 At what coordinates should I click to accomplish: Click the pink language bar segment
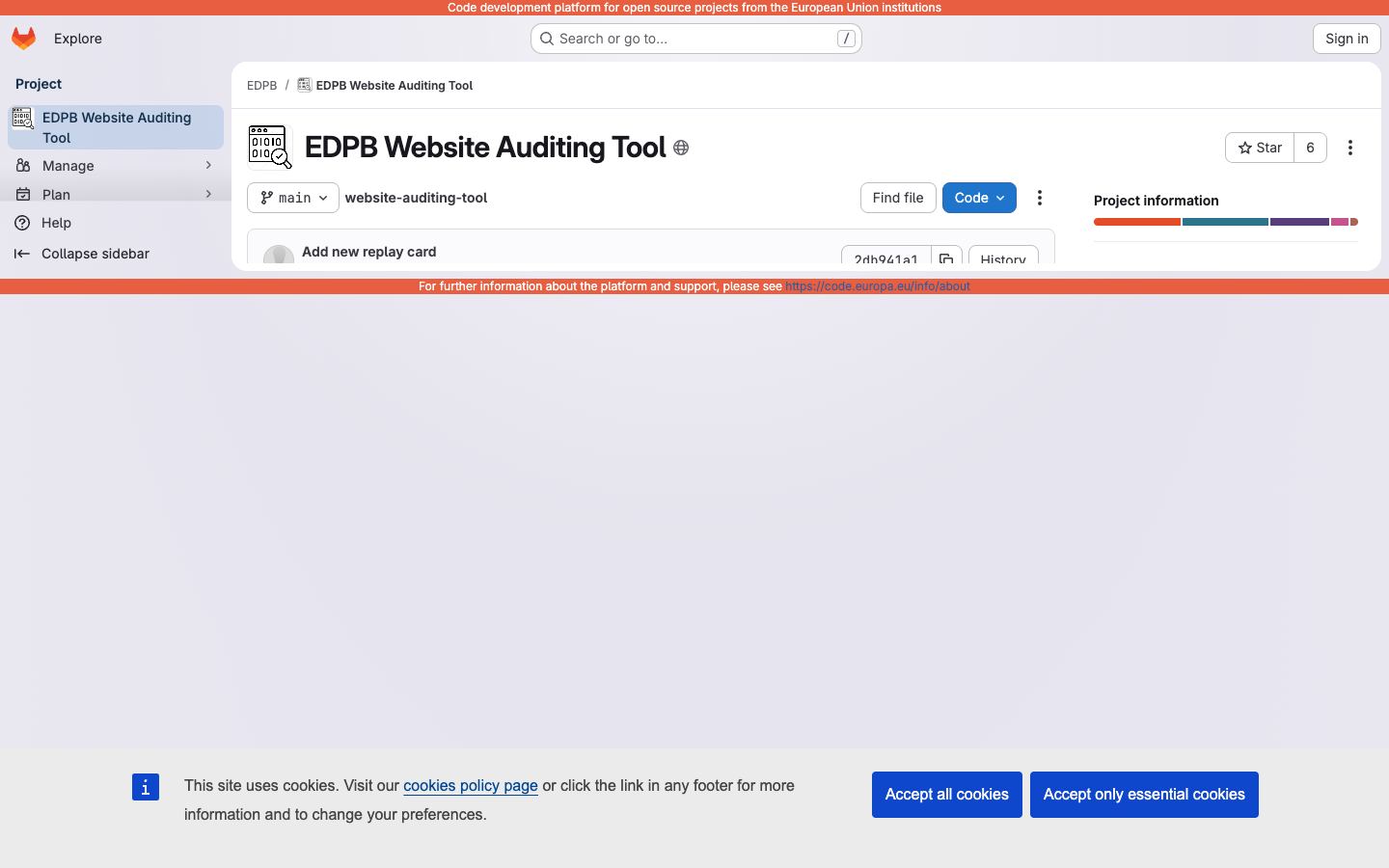click(x=1340, y=222)
